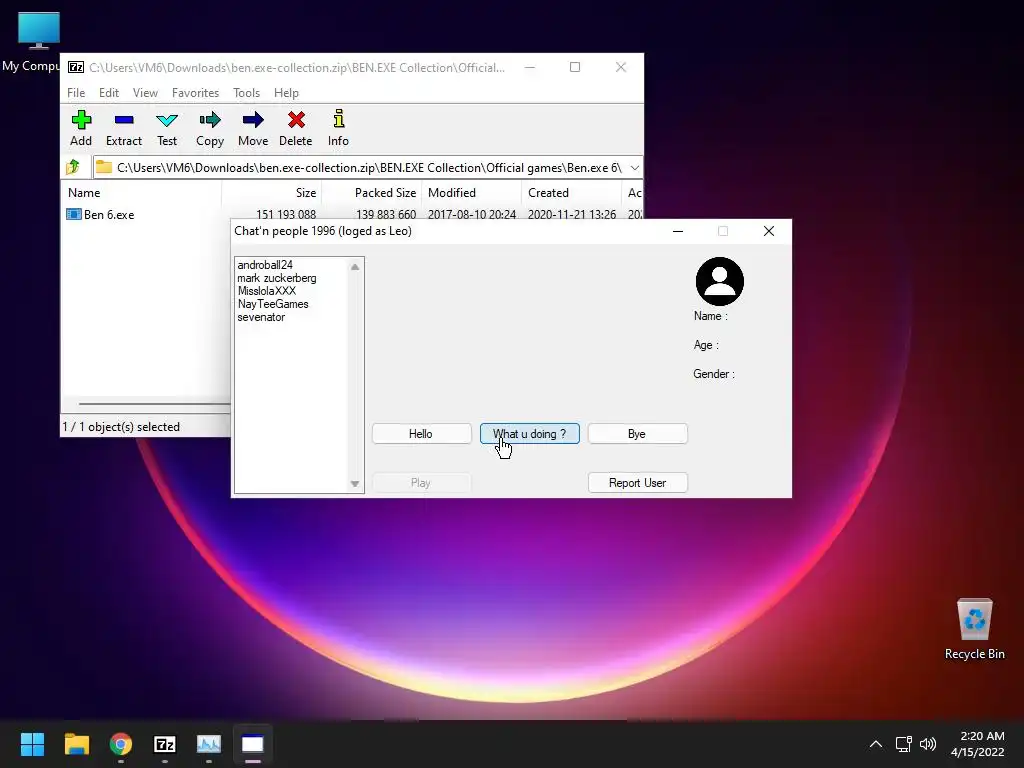1024x768 pixels.
Task: Open the Info tool in 7-Zip
Action: (338, 119)
